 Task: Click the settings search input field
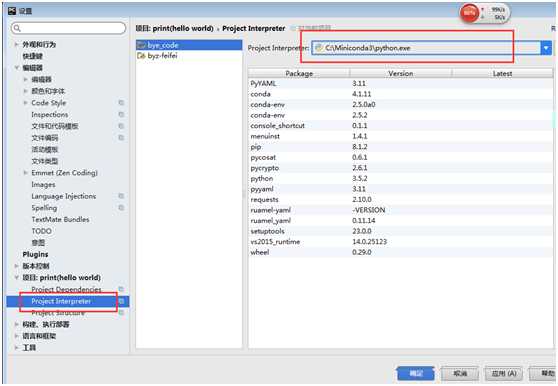point(68,28)
